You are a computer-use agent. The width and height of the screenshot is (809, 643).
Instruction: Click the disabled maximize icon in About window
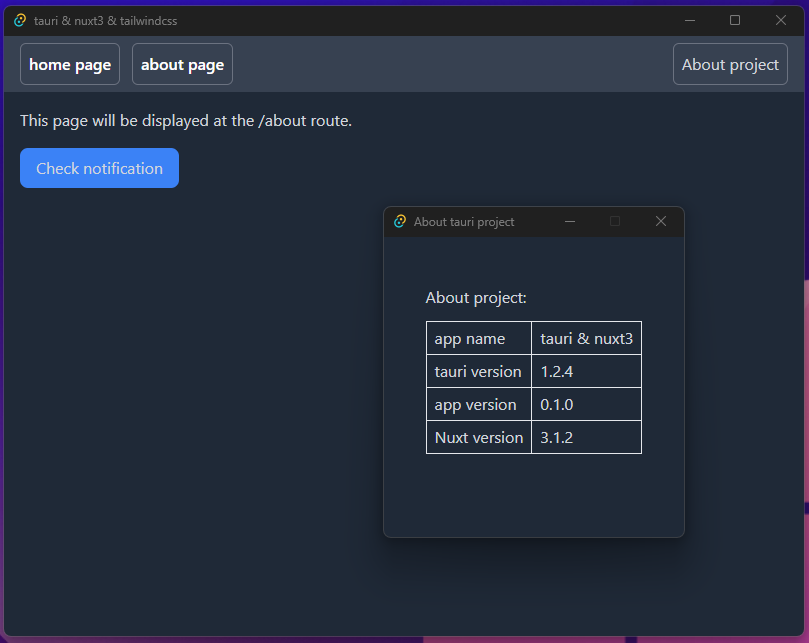pyautogui.click(x=615, y=221)
